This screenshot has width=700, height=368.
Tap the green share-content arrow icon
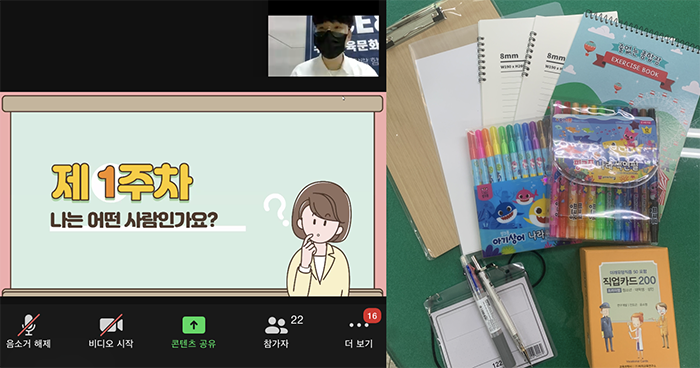pos(194,325)
